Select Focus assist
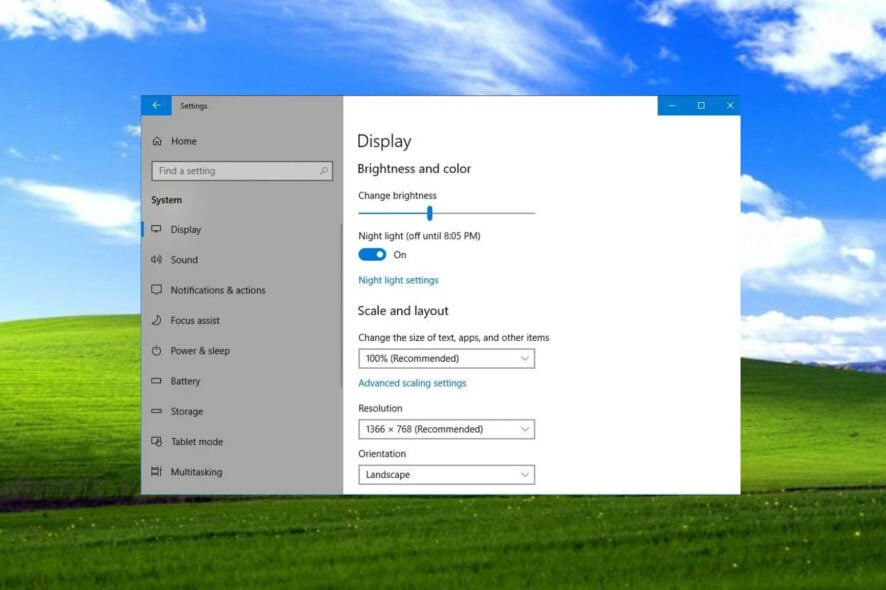The height and width of the screenshot is (590, 886). 195,320
